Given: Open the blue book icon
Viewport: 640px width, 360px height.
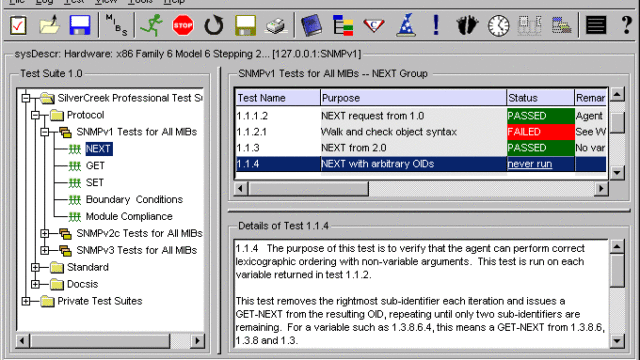Looking at the screenshot, I should tap(311, 25).
